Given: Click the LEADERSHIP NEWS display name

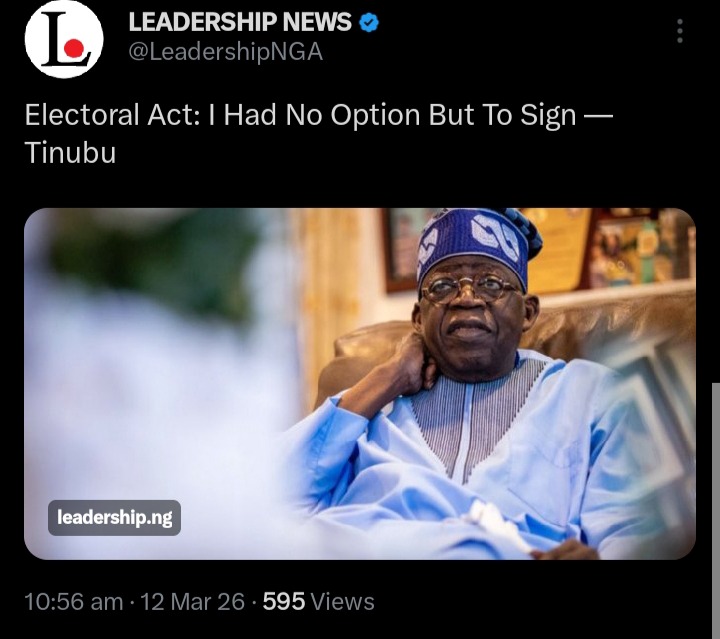Looking at the screenshot, I should [240, 22].
